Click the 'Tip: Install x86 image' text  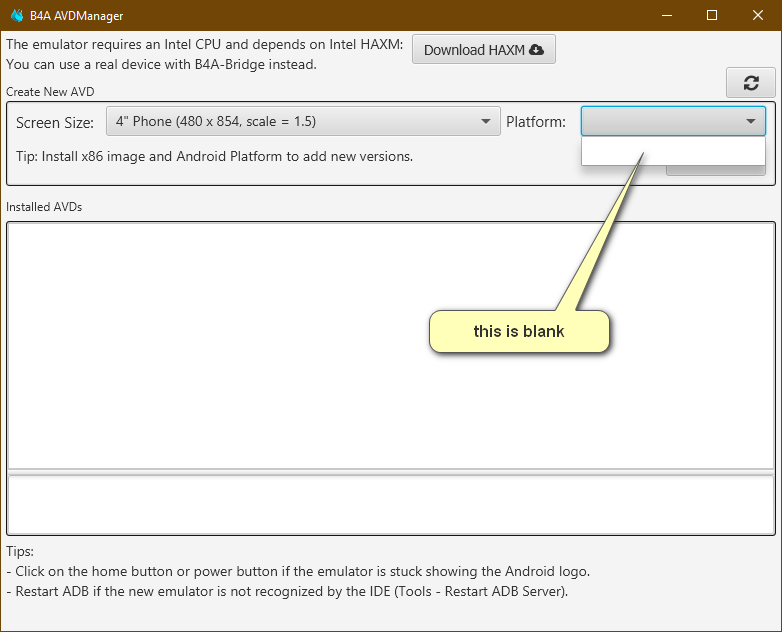(x=214, y=157)
